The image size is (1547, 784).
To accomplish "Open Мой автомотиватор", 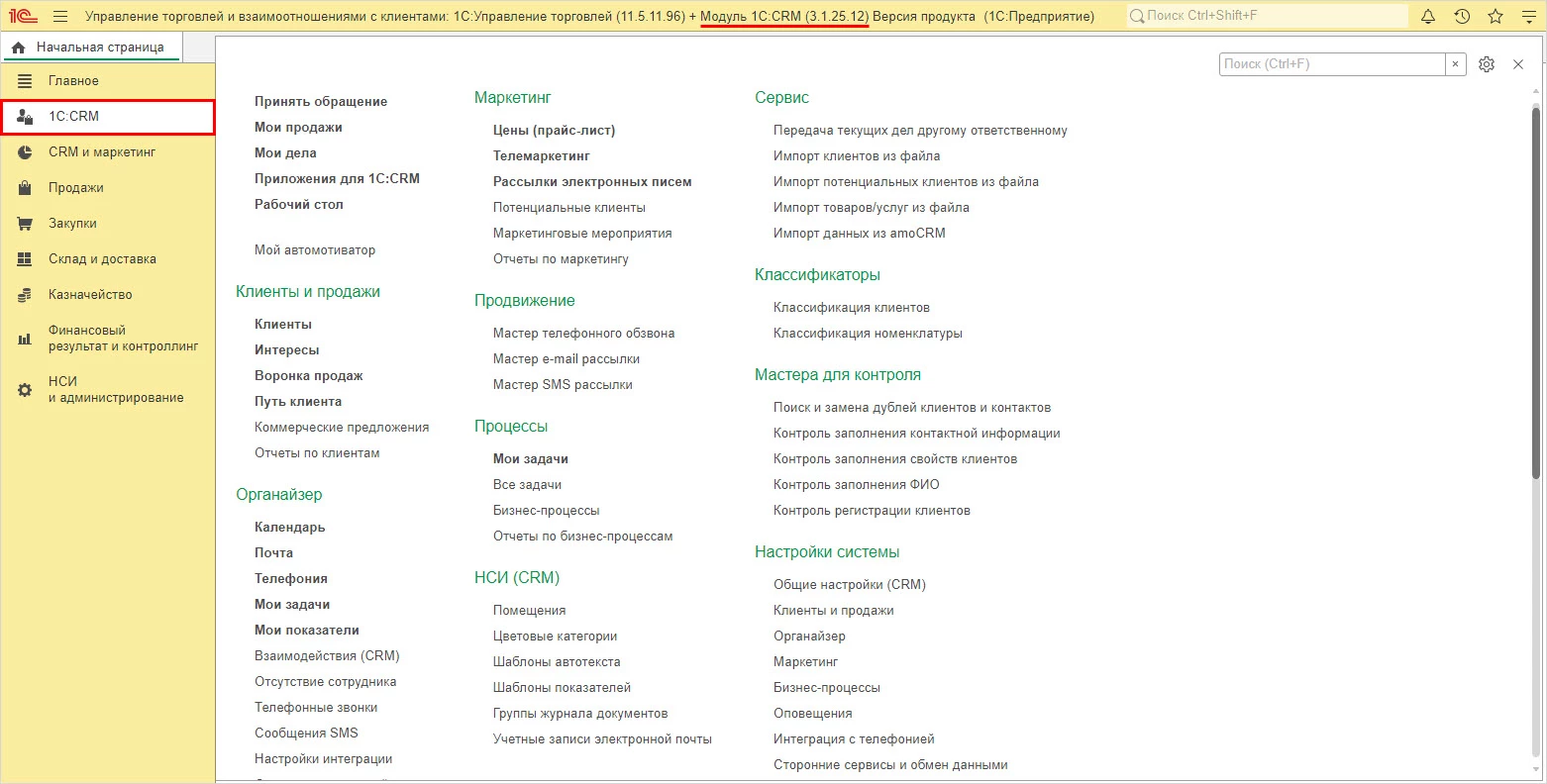I will click(315, 250).
